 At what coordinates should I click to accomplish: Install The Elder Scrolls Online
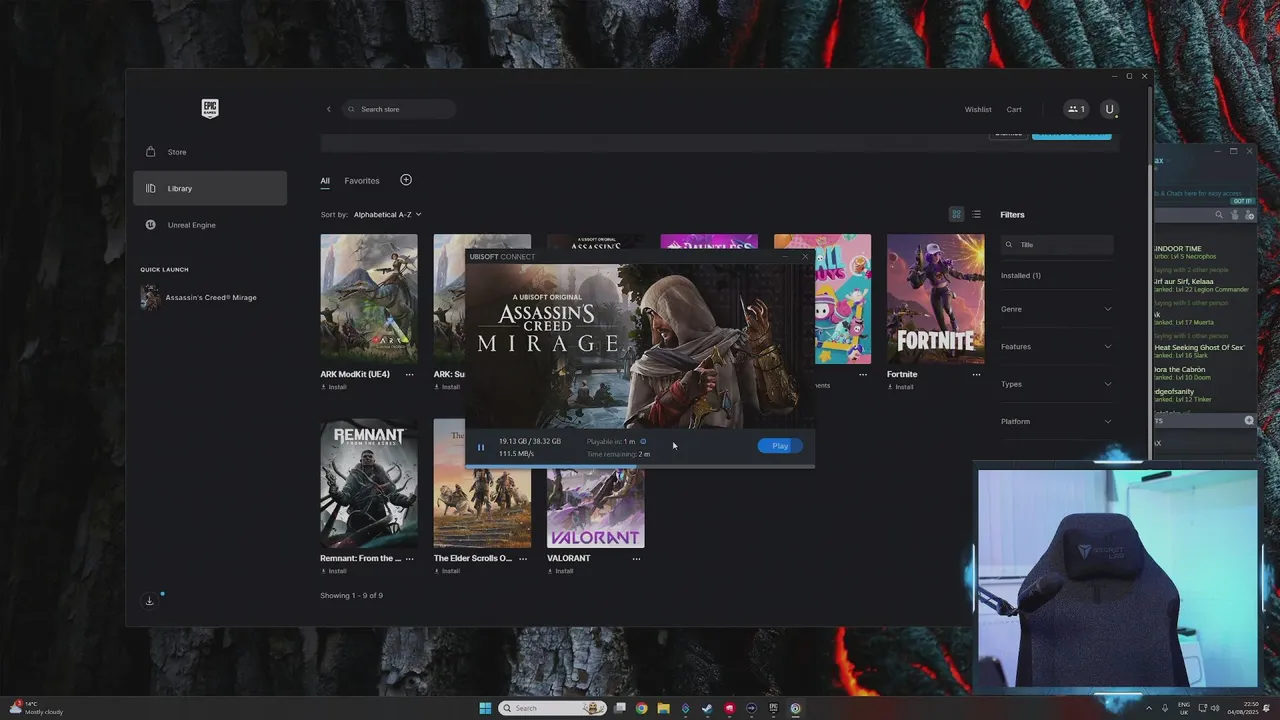[447, 571]
